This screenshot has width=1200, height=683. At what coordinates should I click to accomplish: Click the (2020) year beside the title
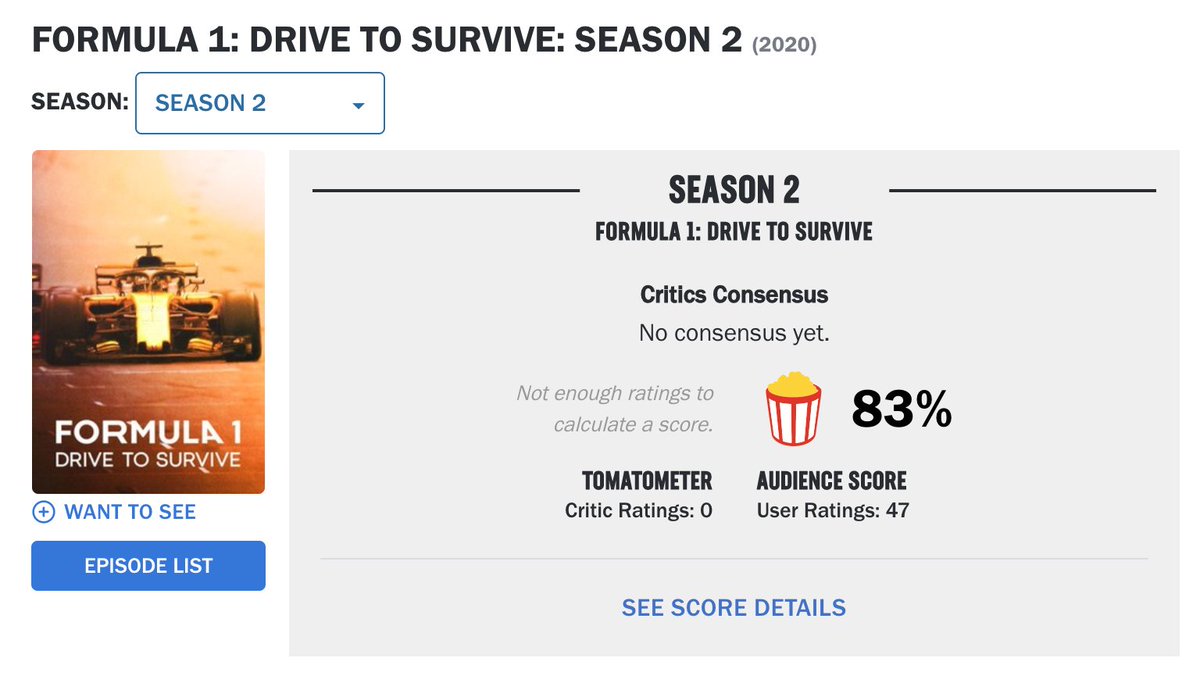pyautogui.click(x=784, y=45)
